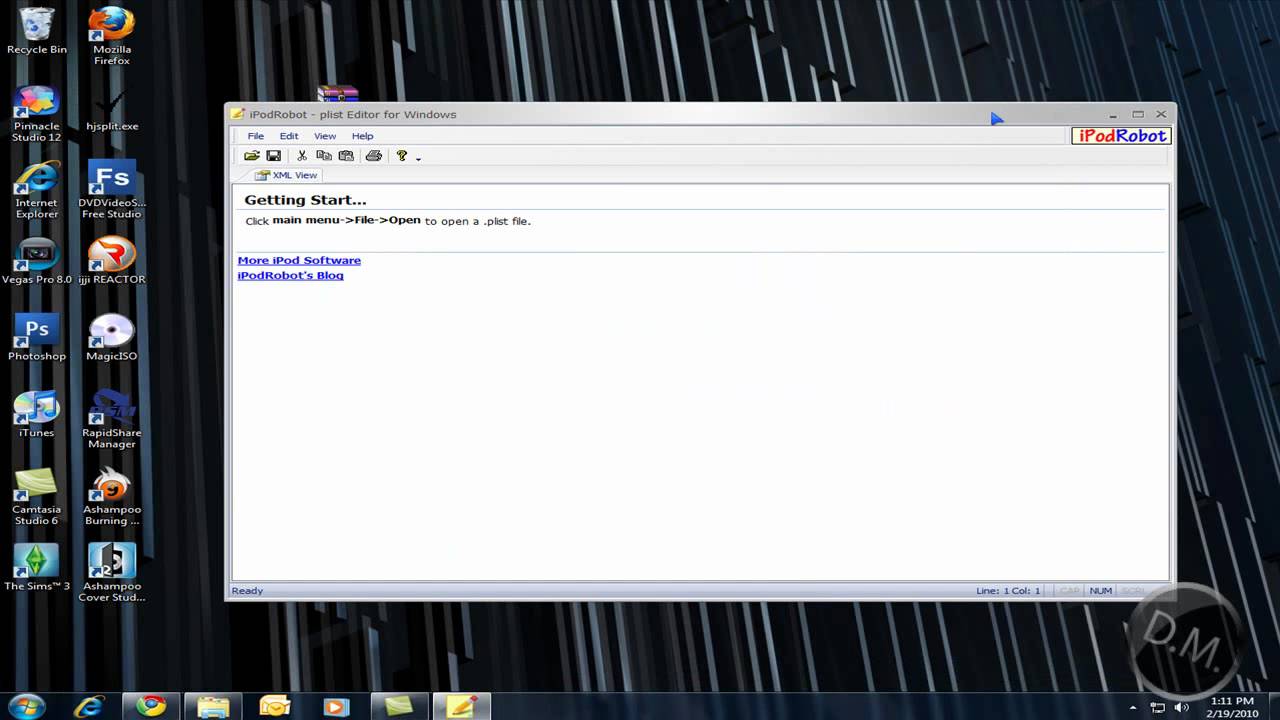
Task: Follow the More iPod Software link
Action: (299, 260)
